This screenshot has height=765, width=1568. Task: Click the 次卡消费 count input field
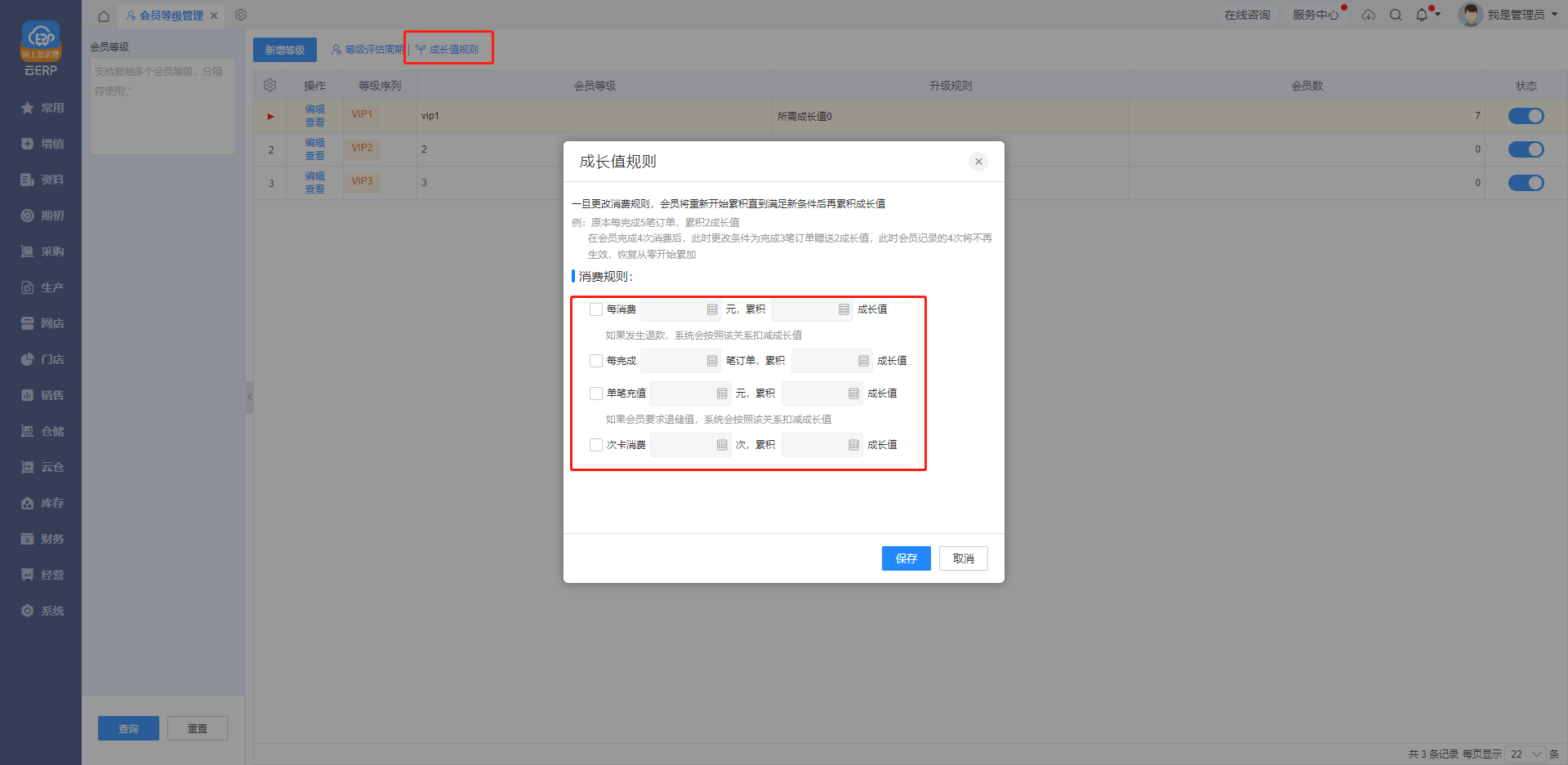(690, 445)
